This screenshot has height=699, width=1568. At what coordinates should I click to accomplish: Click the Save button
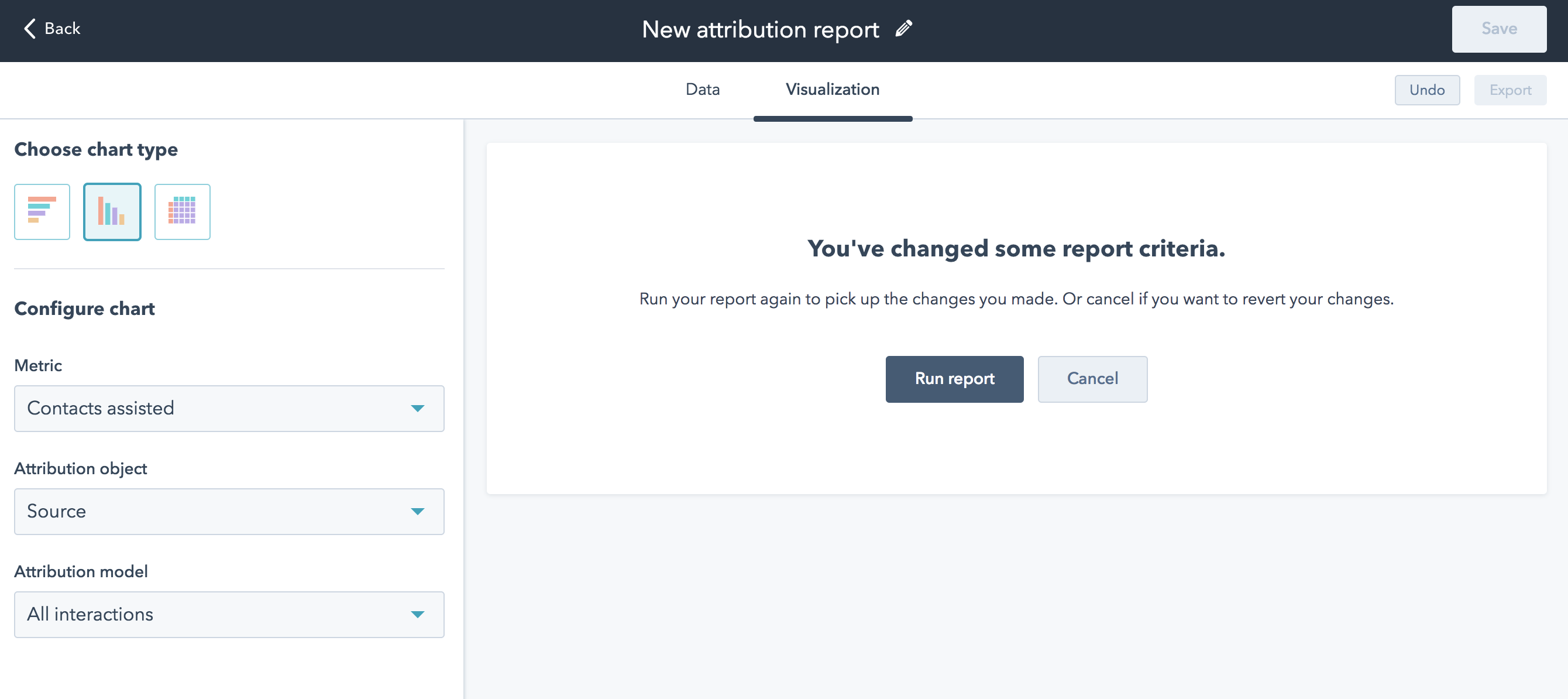click(x=1498, y=29)
